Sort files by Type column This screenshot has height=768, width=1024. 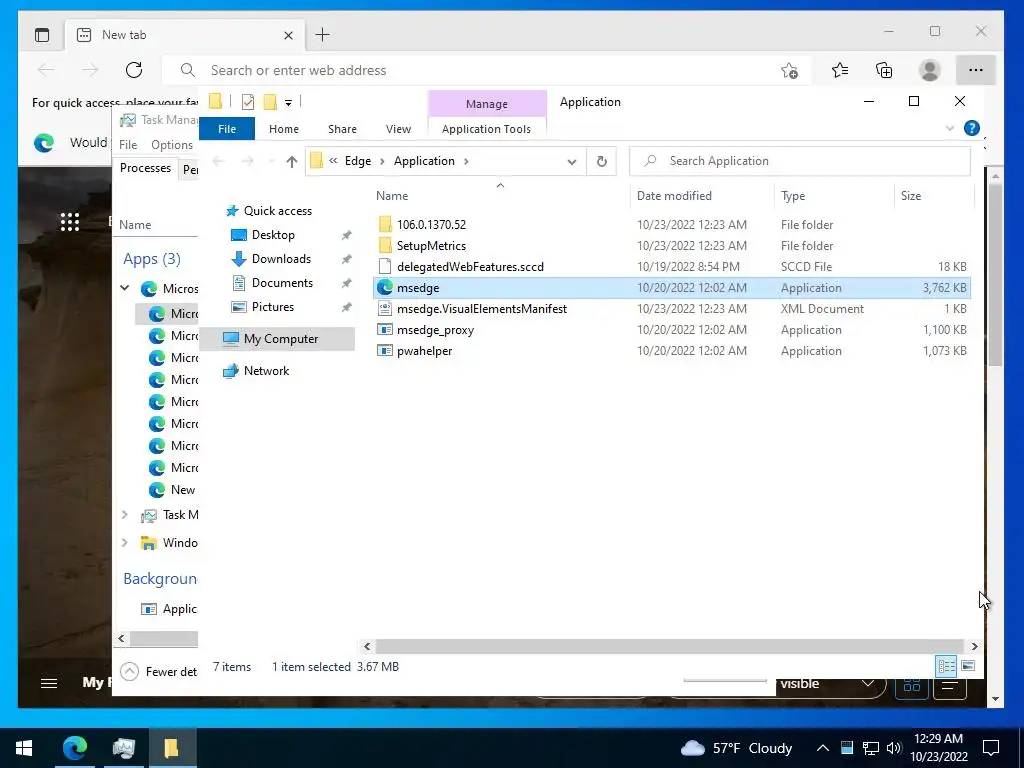click(x=834, y=195)
